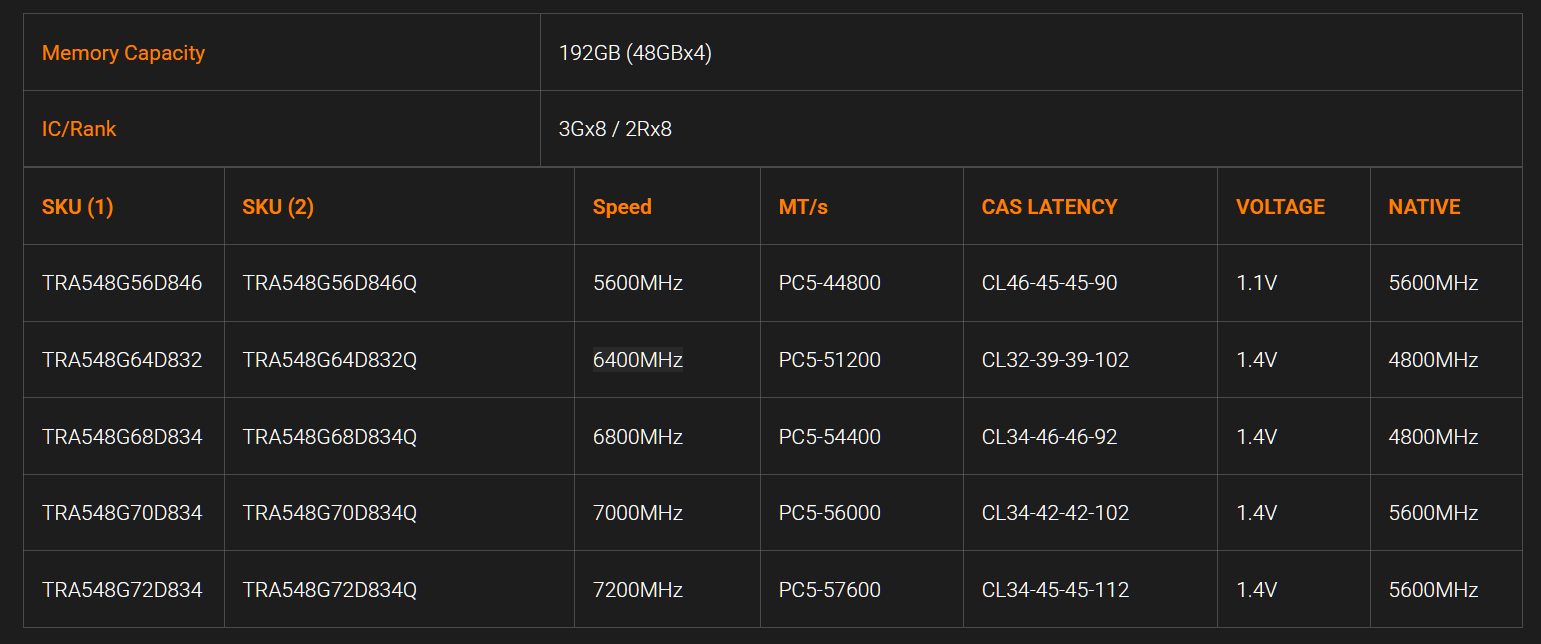Click the MT/s column header
The width and height of the screenshot is (1541, 644).
(x=803, y=207)
